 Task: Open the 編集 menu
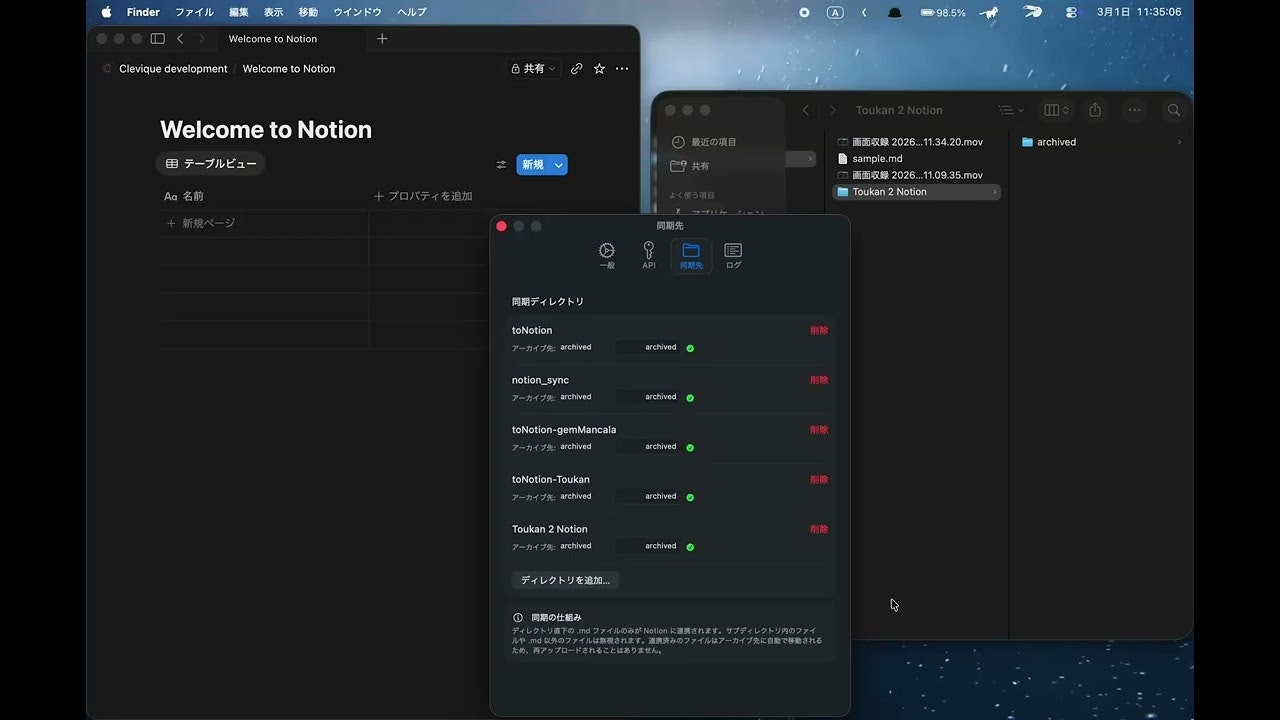point(239,12)
